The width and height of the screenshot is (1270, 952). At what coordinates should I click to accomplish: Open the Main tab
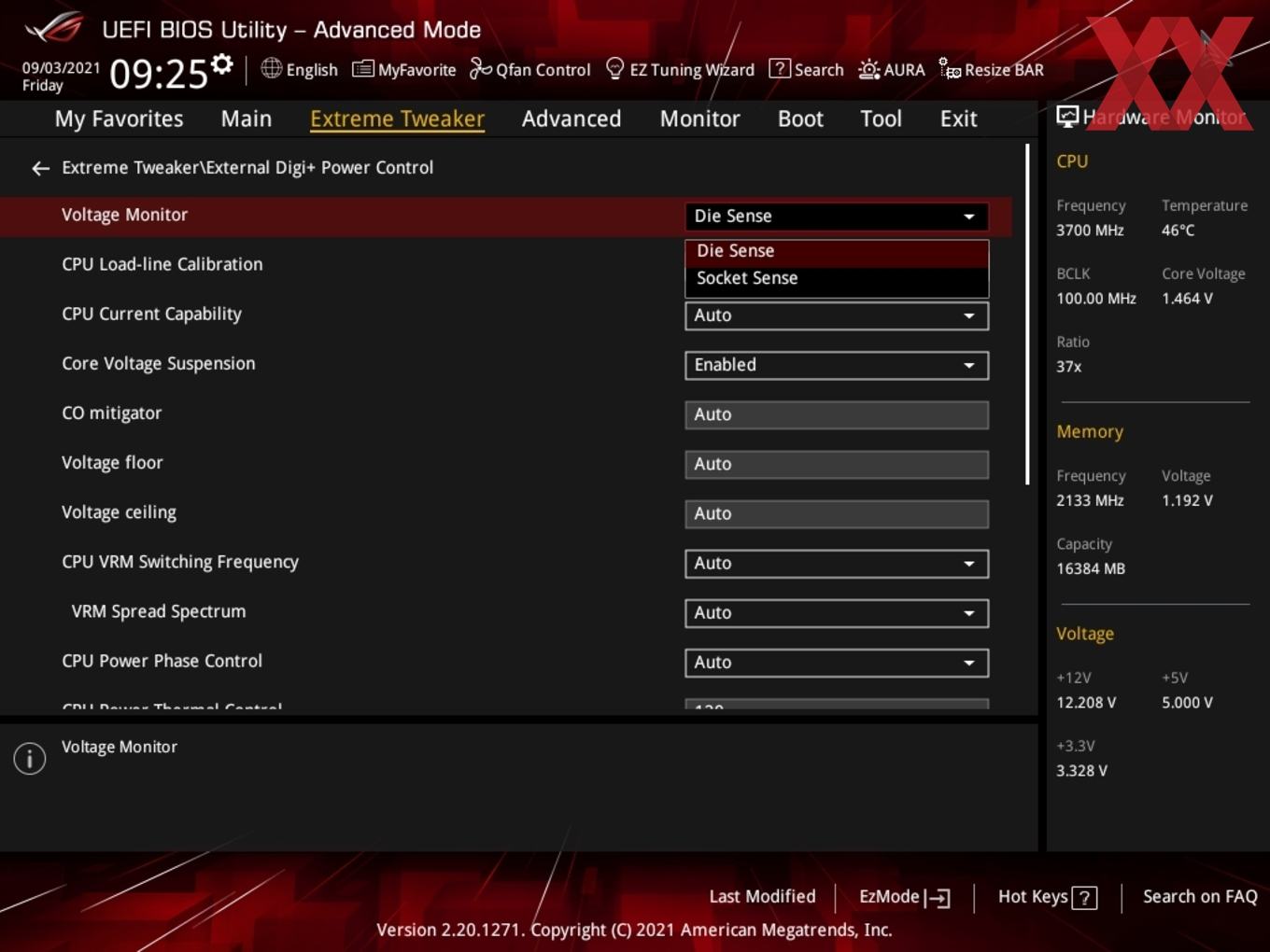247,119
